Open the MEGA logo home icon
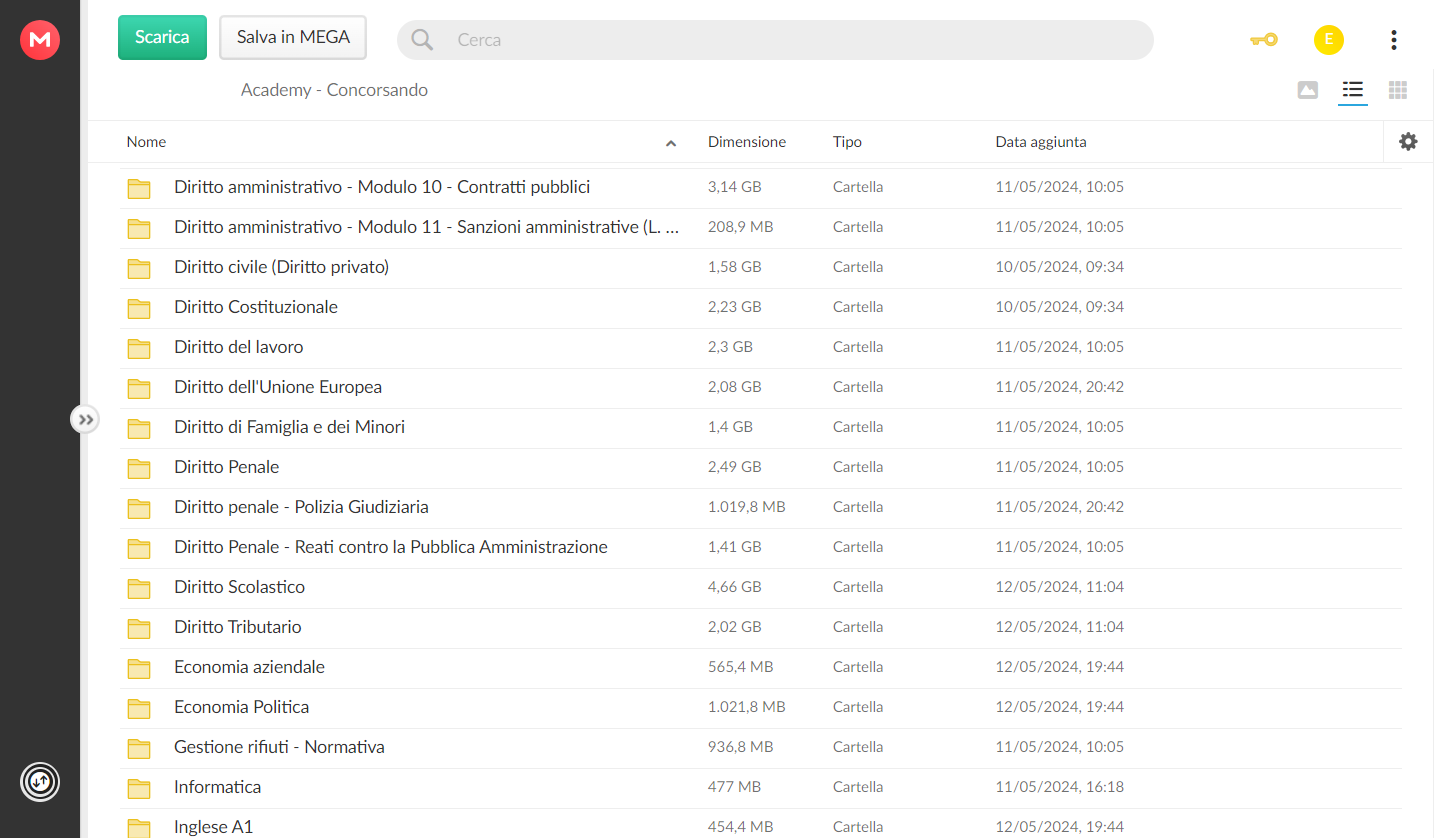This screenshot has height=838, width=1434. (40, 40)
